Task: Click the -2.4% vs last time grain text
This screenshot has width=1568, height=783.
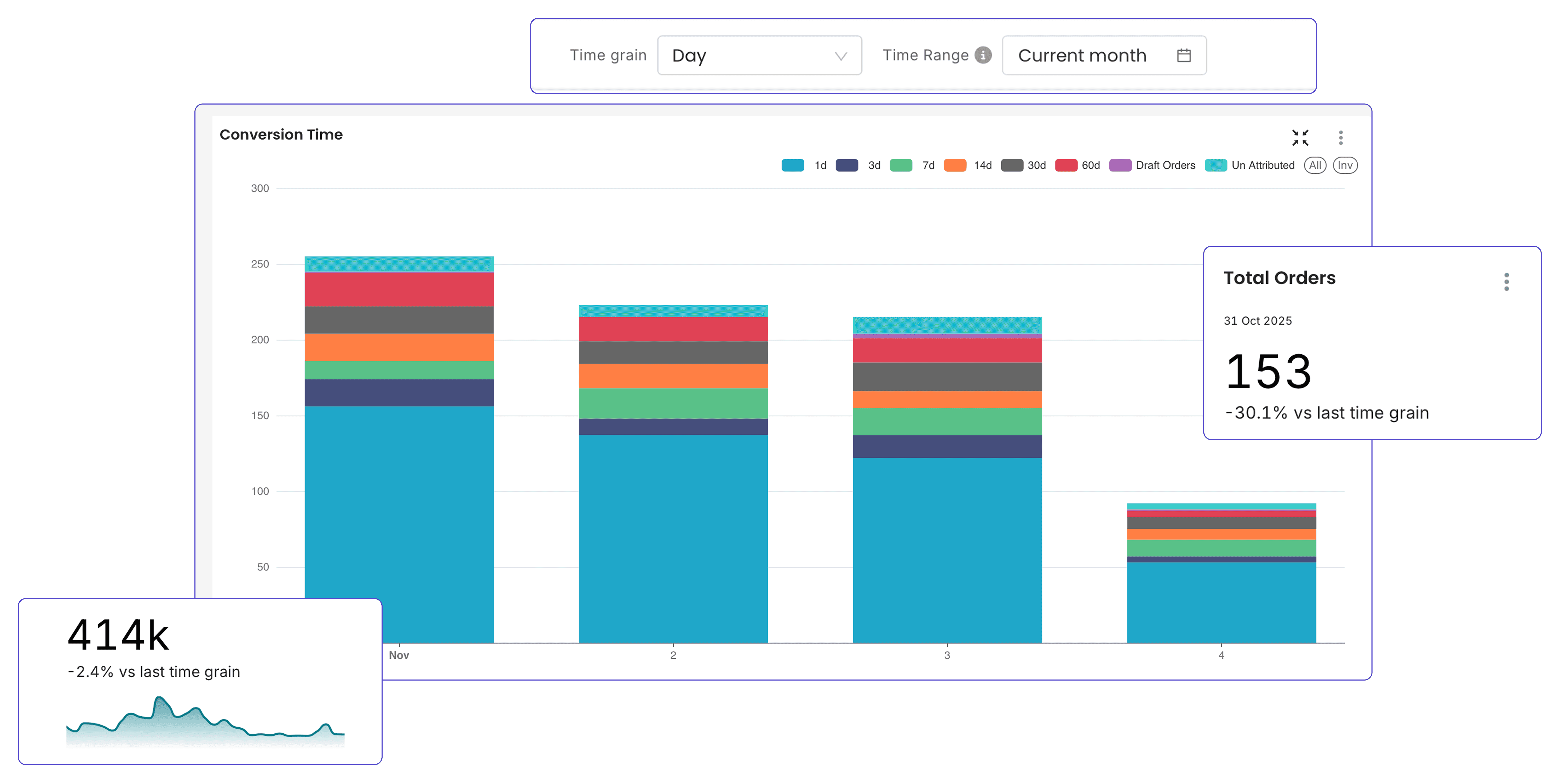Action: [x=153, y=672]
